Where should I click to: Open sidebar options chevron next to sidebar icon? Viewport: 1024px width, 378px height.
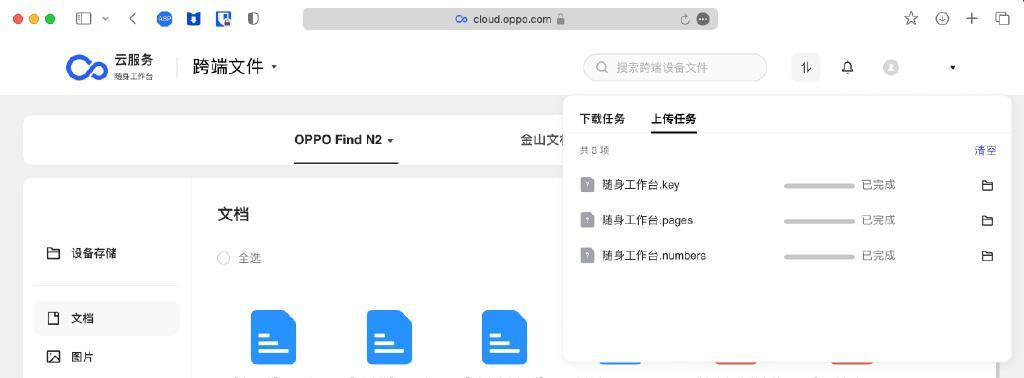click(x=106, y=19)
